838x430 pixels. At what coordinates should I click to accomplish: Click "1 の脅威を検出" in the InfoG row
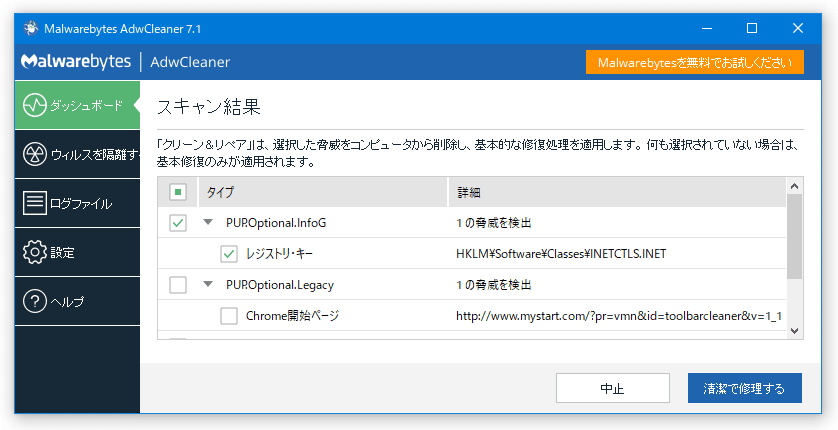pyautogui.click(x=494, y=223)
